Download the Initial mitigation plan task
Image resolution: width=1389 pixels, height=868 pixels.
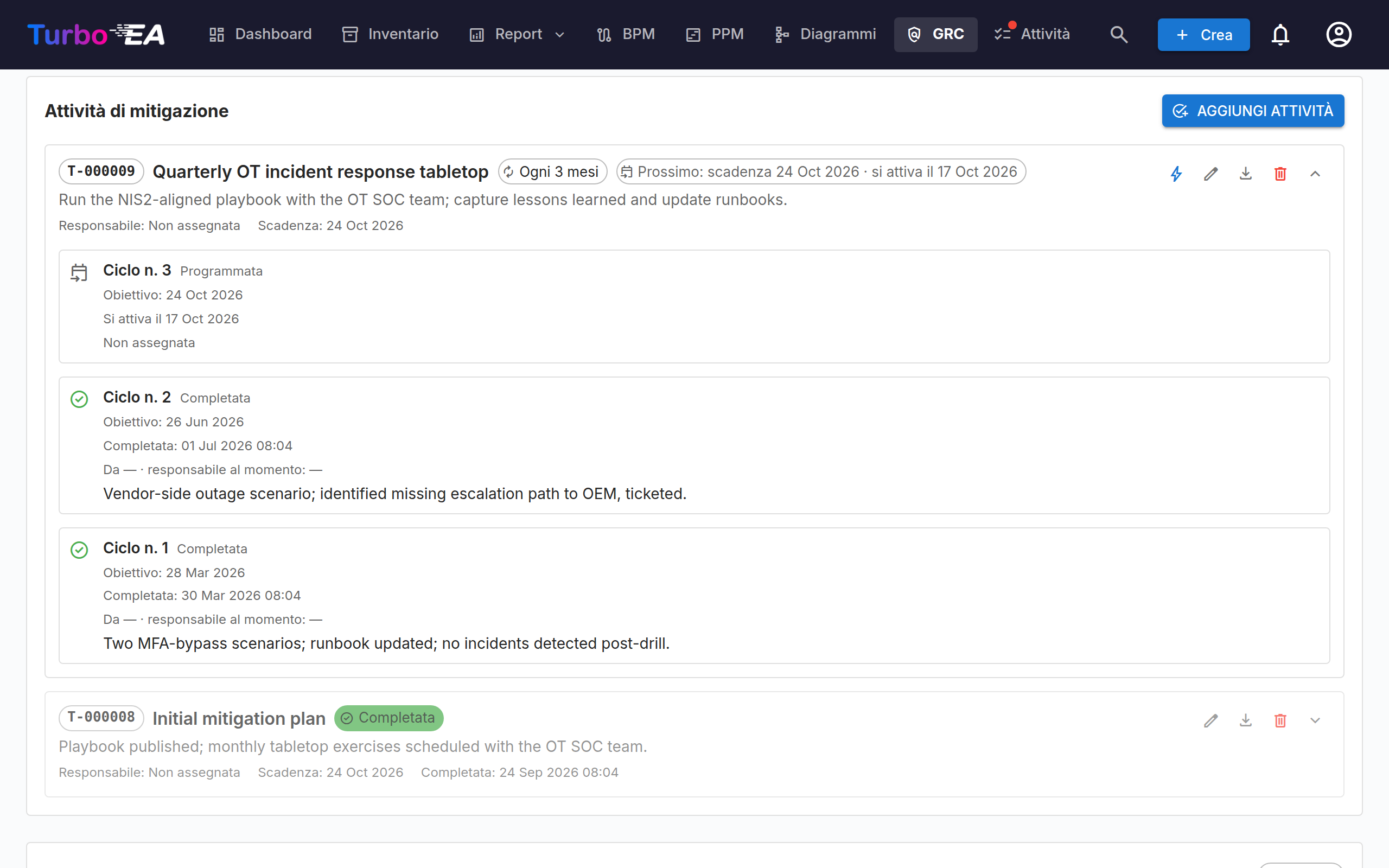pyautogui.click(x=1246, y=720)
